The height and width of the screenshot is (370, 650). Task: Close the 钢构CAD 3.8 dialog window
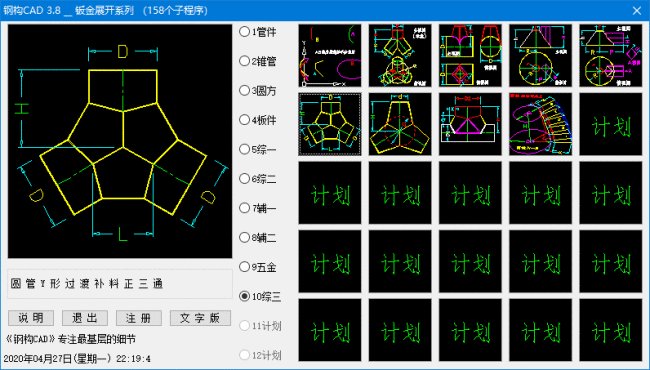click(x=637, y=10)
